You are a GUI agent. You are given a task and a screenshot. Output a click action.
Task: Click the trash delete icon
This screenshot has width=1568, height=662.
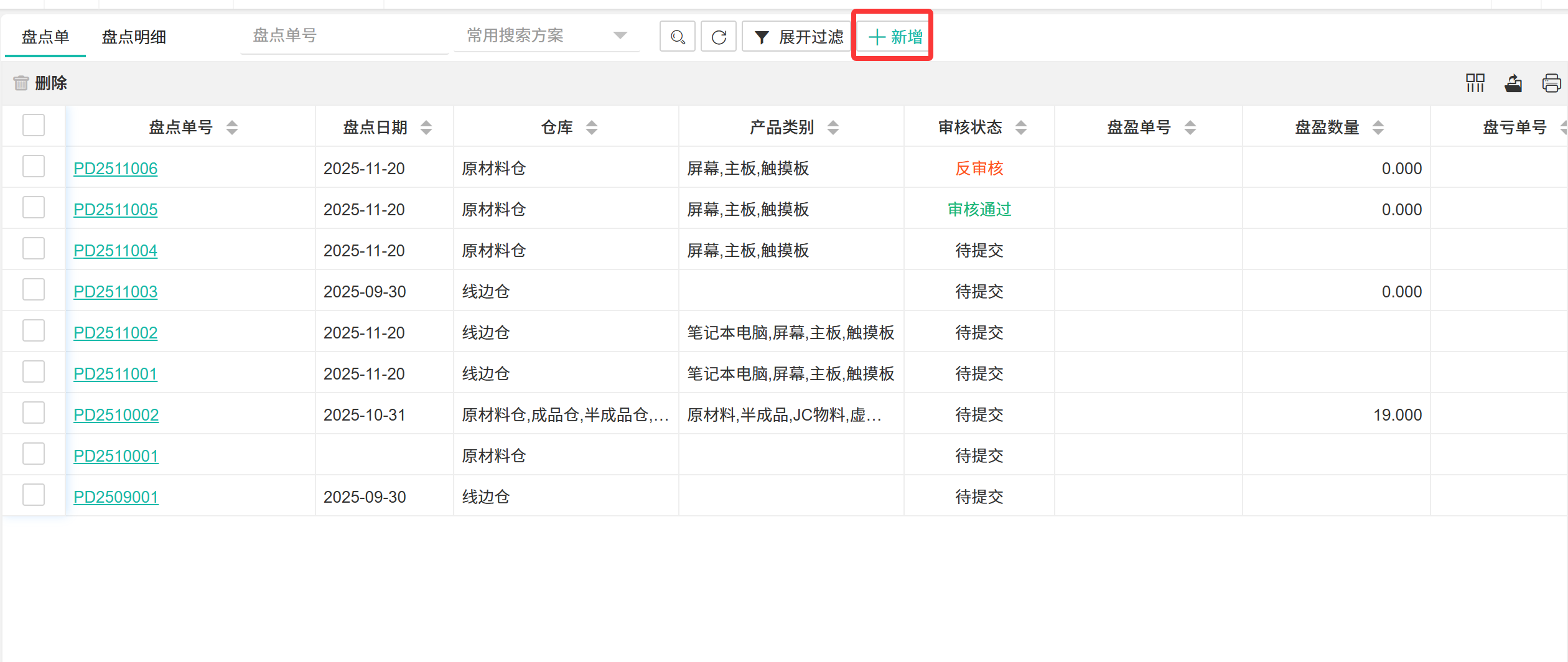coord(21,83)
